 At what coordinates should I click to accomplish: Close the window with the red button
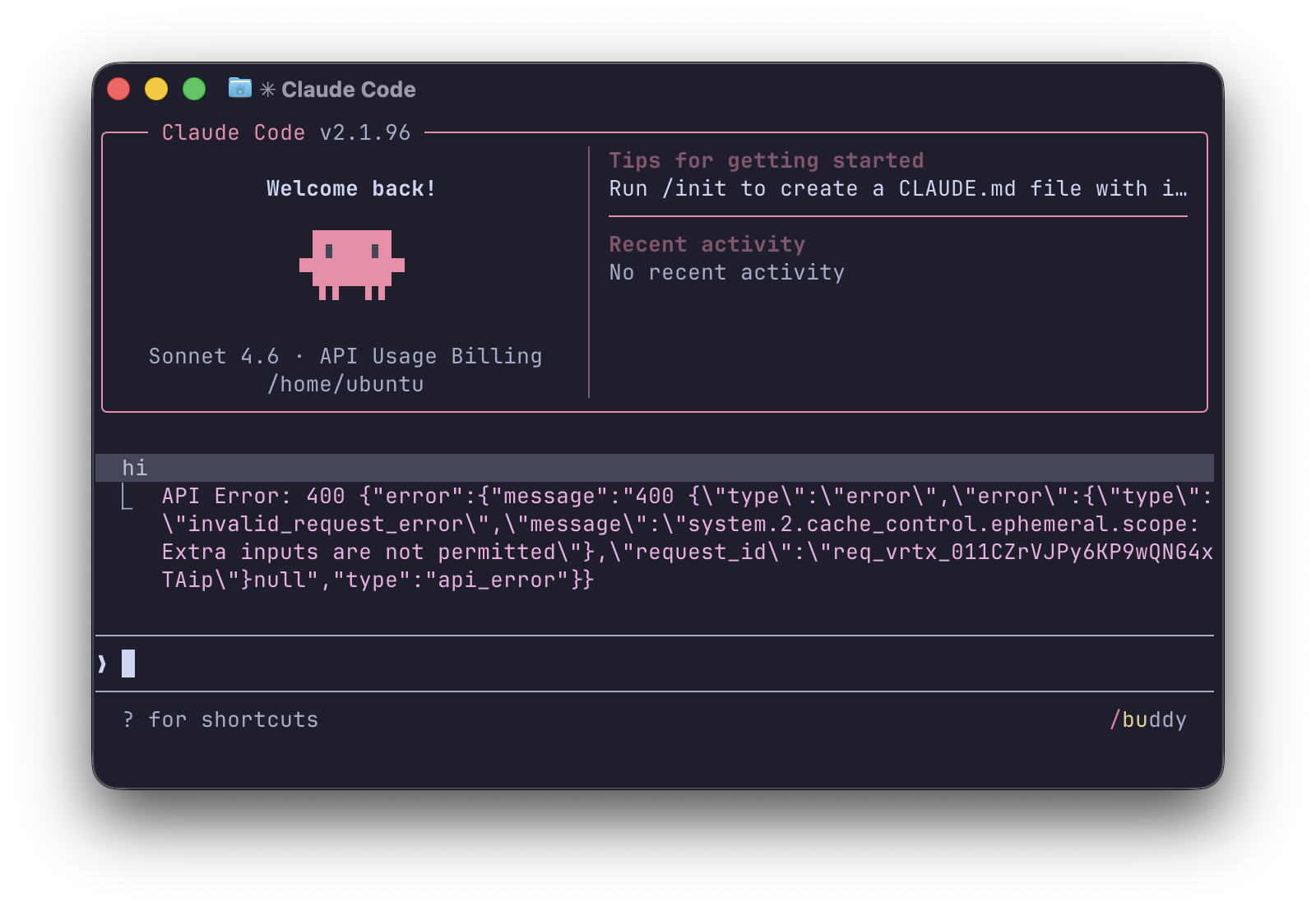pos(119,89)
